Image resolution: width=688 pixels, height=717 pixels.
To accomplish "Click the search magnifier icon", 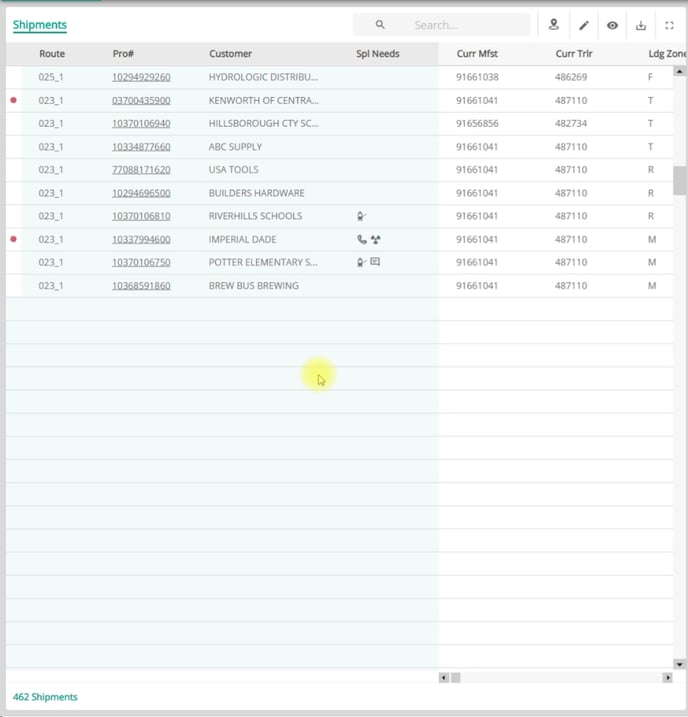I will click(380, 25).
